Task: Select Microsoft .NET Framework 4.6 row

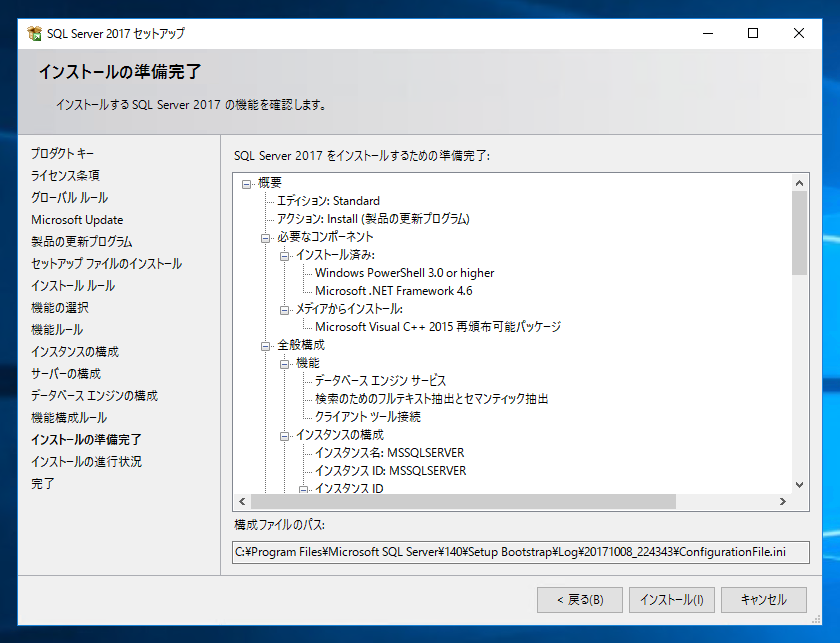Action: [x=394, y=291]
